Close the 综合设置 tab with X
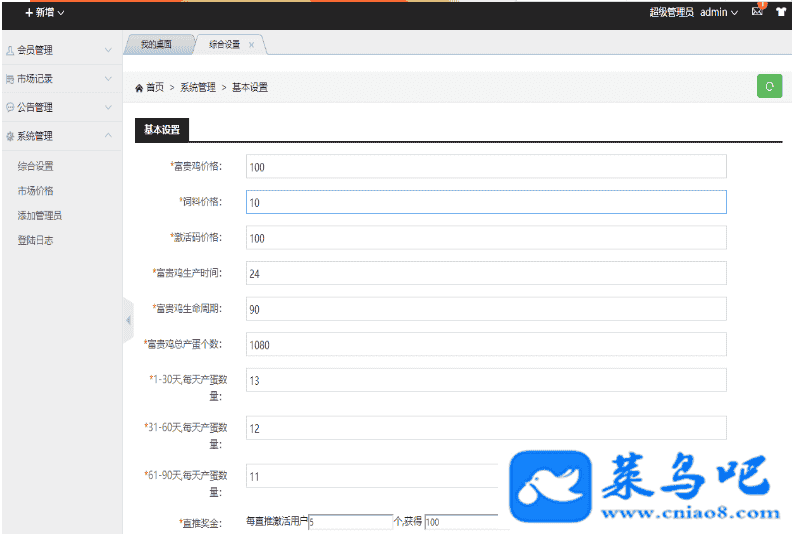The width and height of the screenshot is (793, 534). 251,45
